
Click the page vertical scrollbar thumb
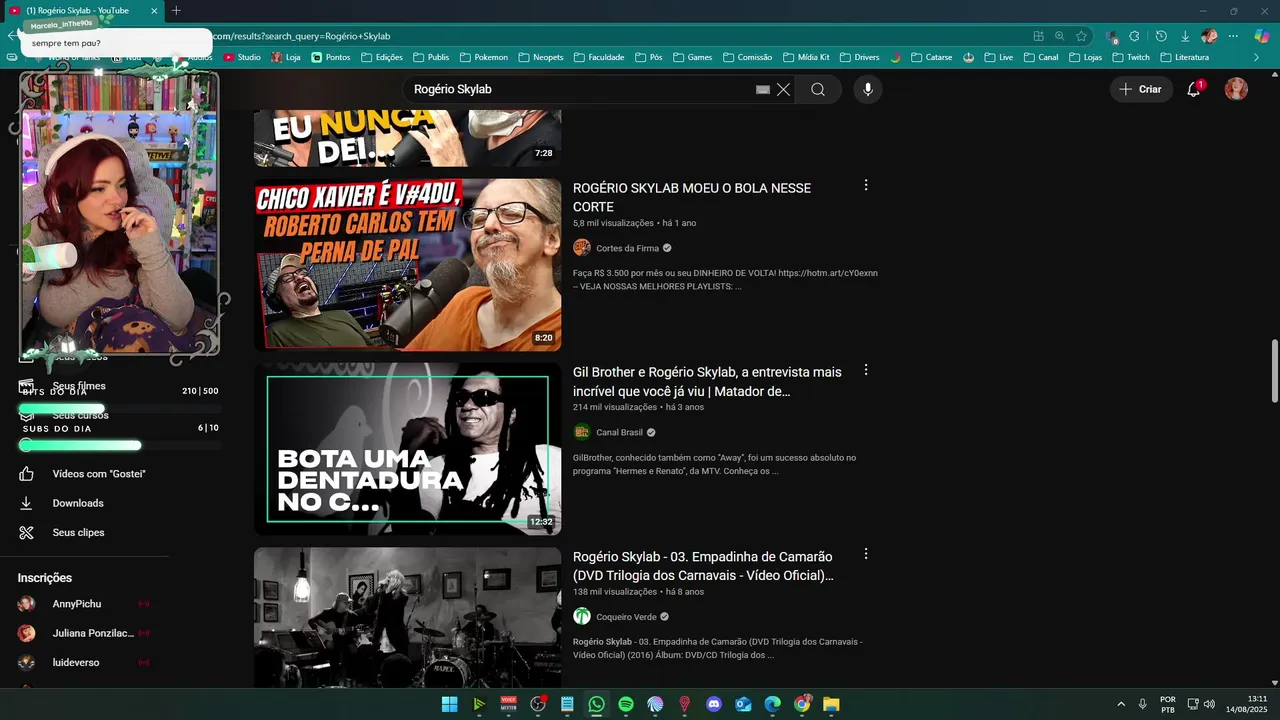pos(1274,372)
